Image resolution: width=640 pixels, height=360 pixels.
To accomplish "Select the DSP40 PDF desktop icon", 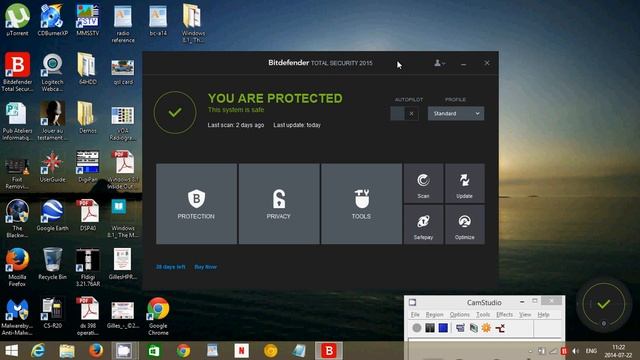I will click(x=88, y=215).
